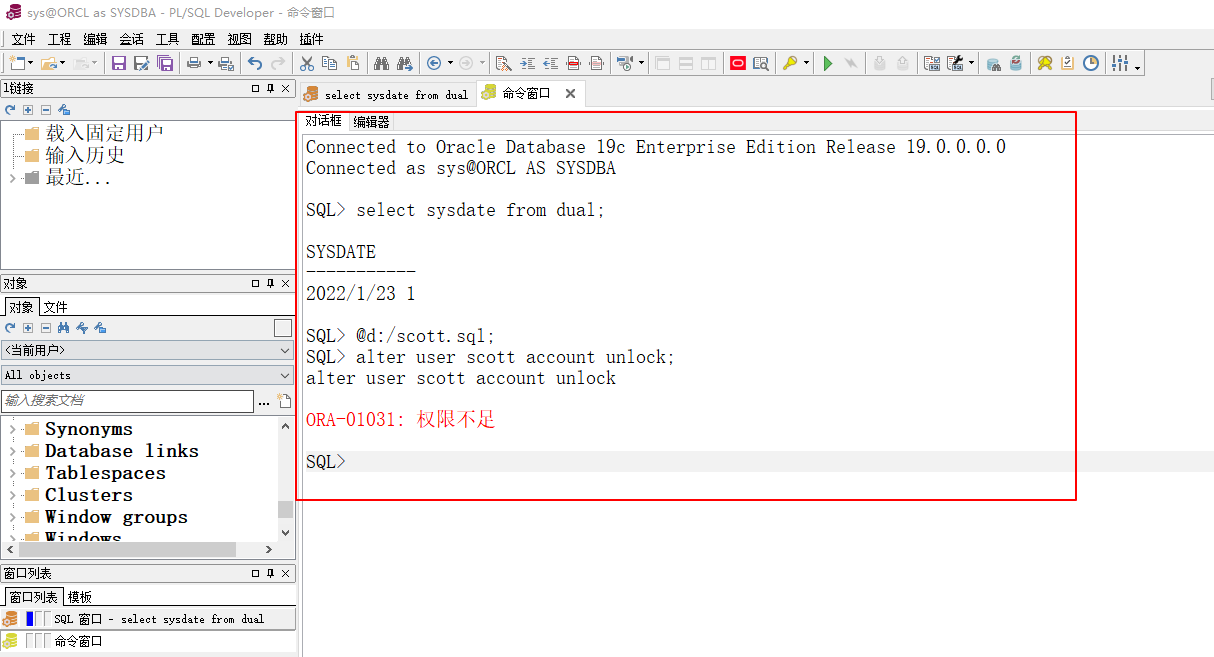Viewport: 1214px width, 657px height.
Task: Click the Copy icon
Action: tap(329, 63)
